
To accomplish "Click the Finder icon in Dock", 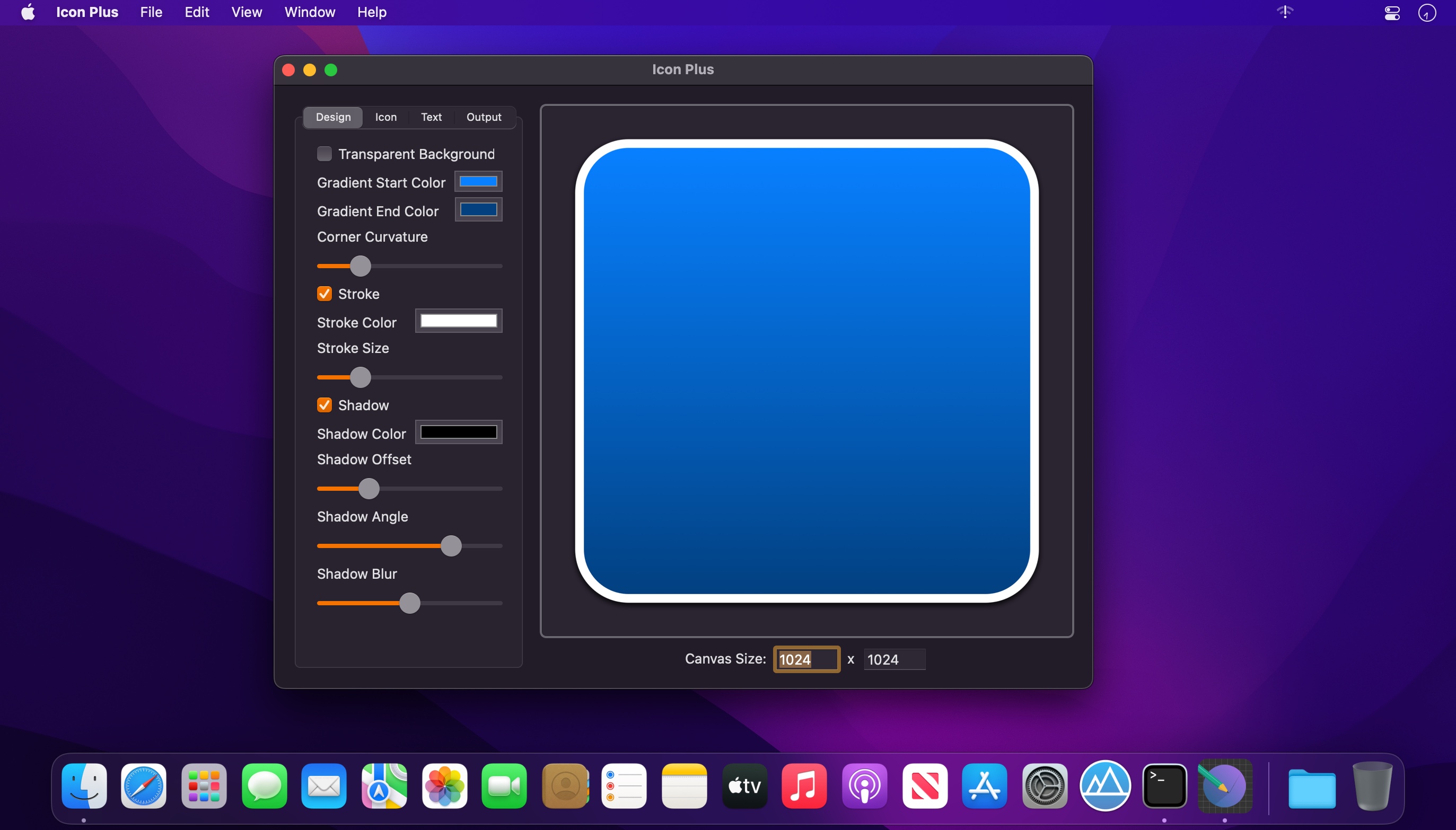I will (84, 785).
